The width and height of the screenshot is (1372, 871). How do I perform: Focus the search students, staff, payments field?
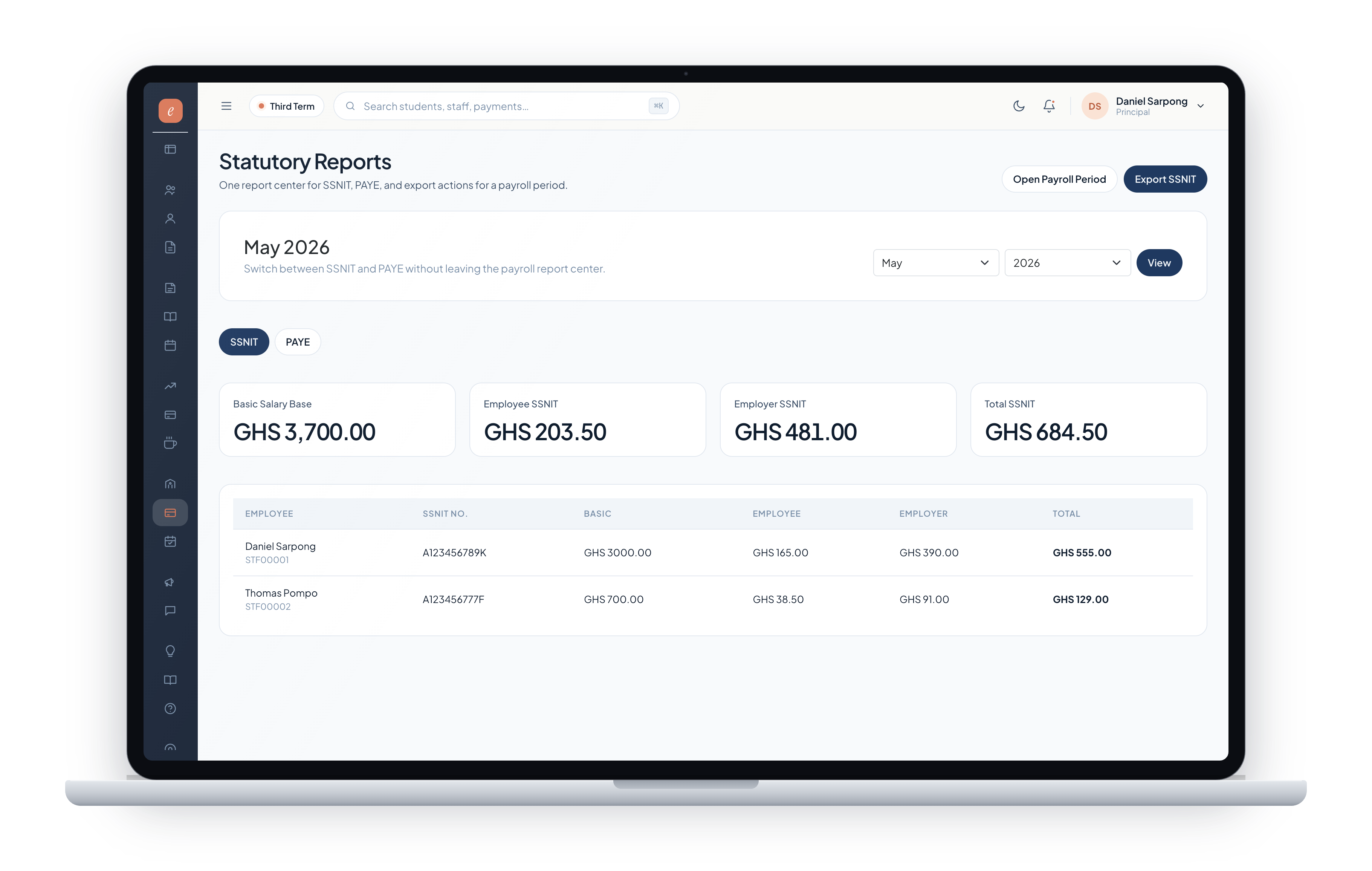point(507,106)
